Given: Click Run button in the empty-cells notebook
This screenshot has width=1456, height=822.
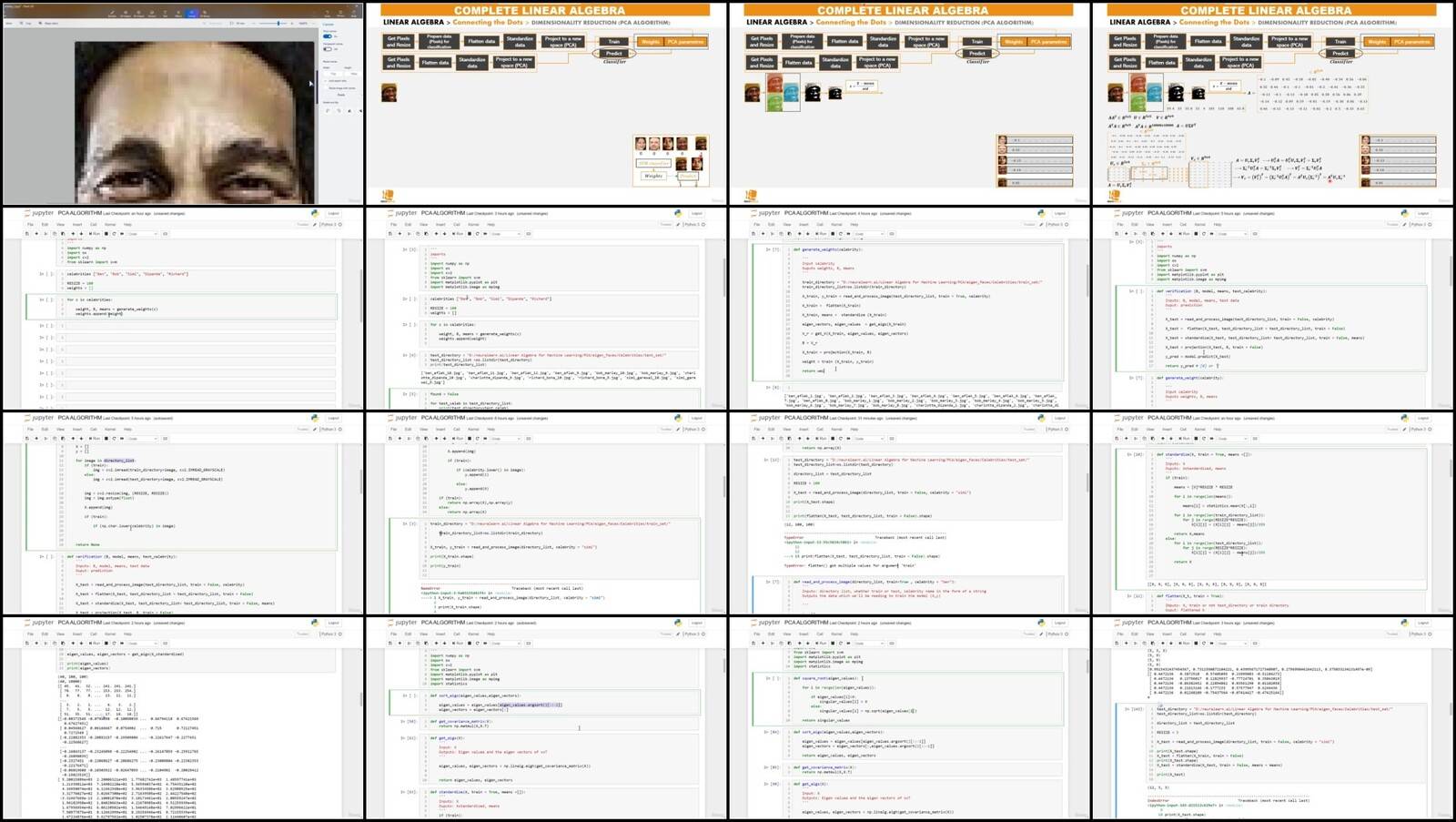Looking at the screenshot, I should coord(95,234).
